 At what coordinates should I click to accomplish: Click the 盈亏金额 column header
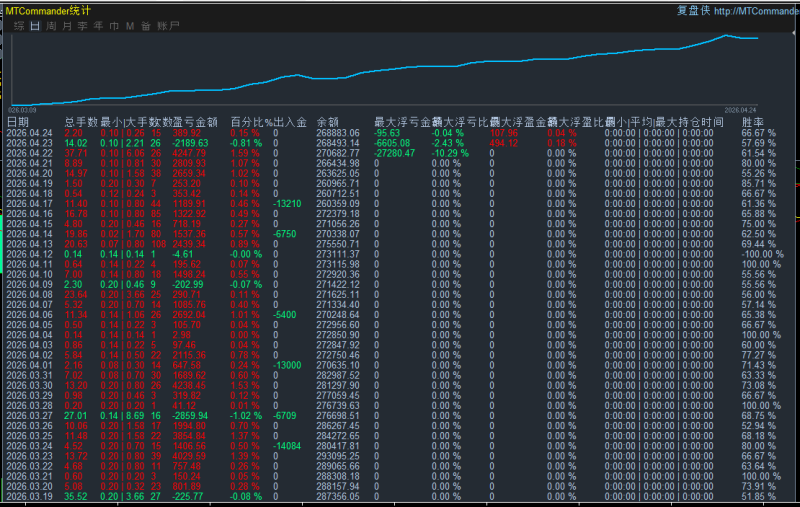[x=195, y=122]
